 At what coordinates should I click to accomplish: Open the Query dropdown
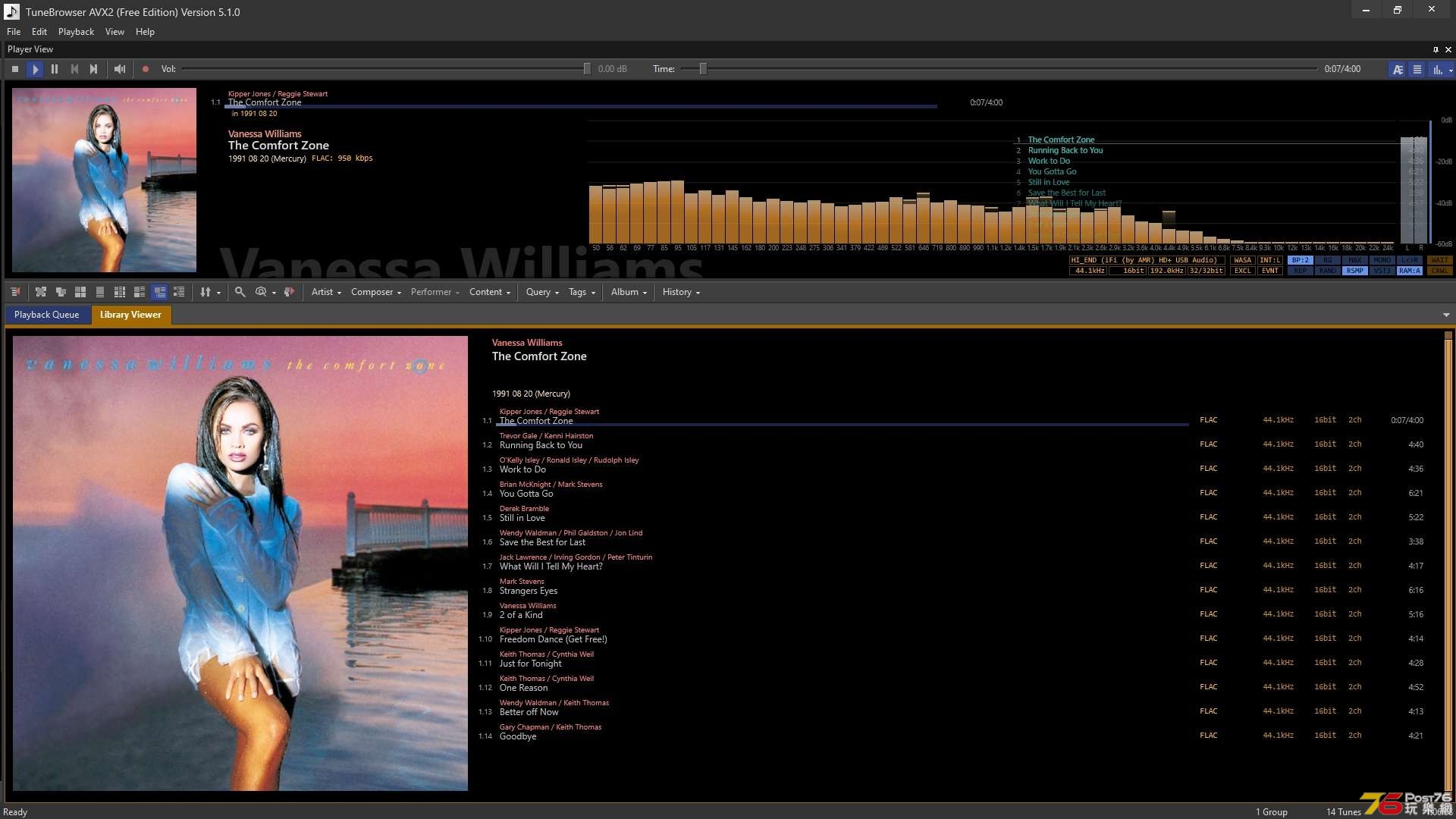point(542,292)
